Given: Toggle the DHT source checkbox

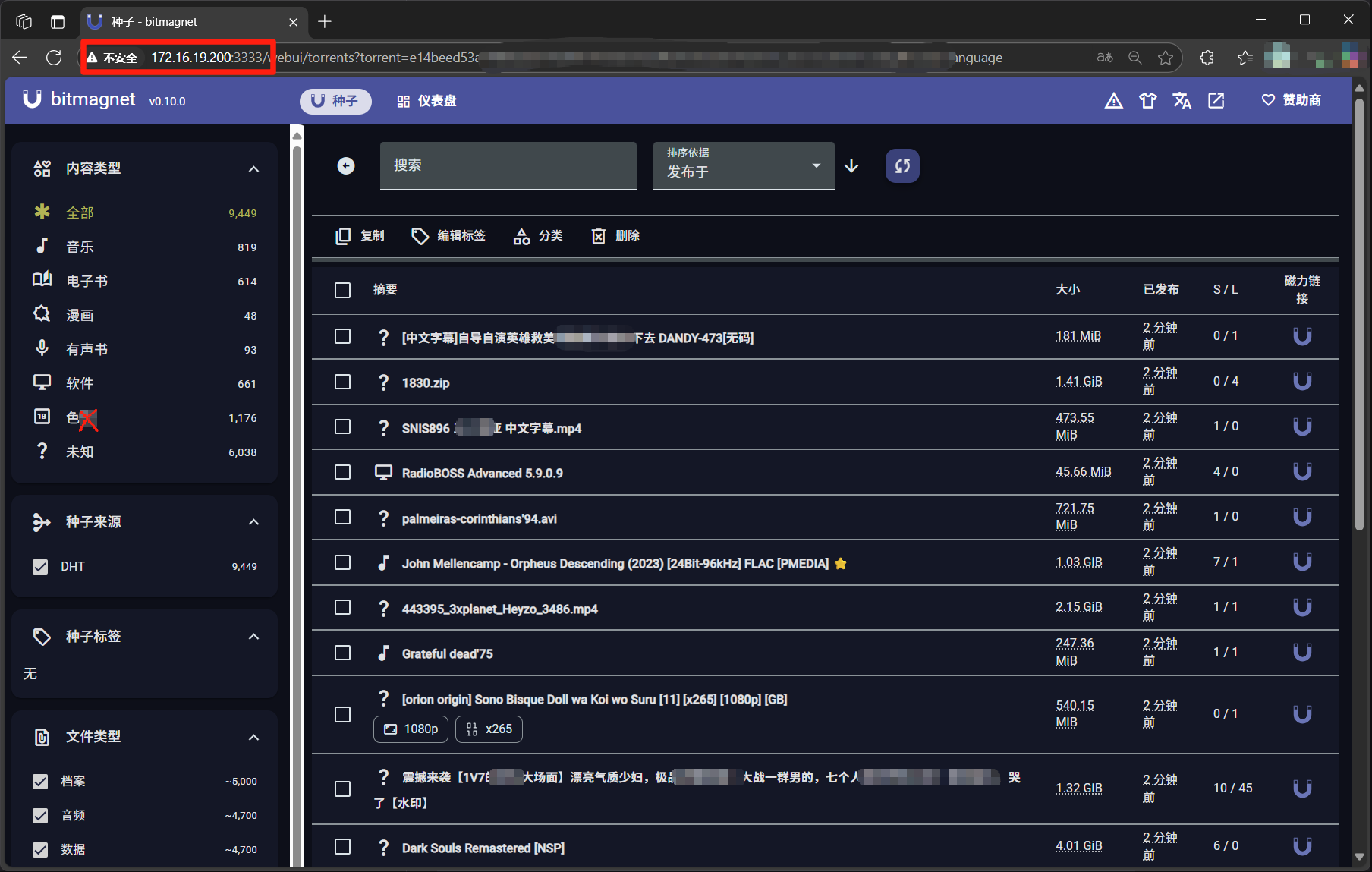Looking at the screenshot, I should pyautogui.click(x=40, y=567).
